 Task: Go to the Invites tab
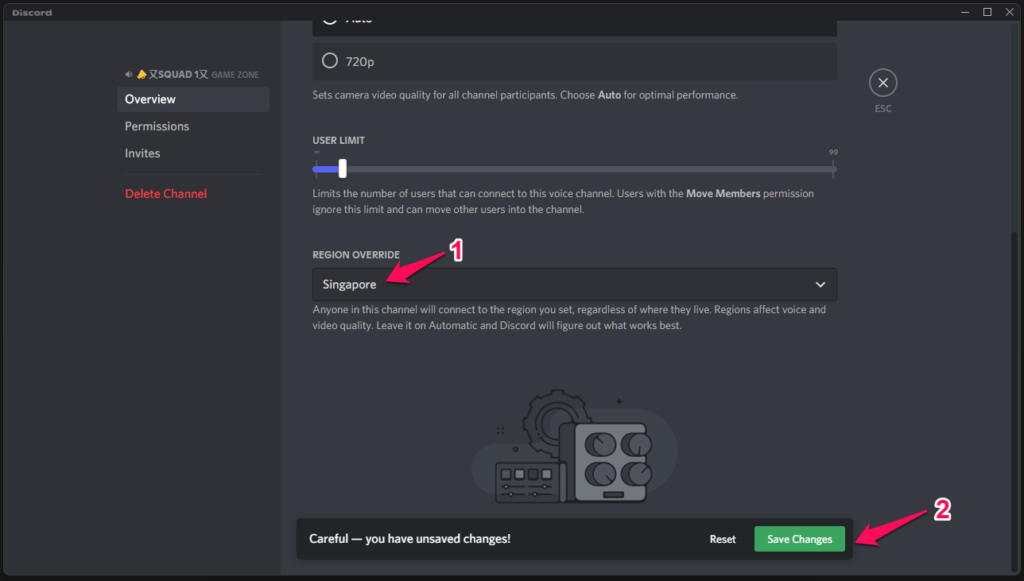142,153
